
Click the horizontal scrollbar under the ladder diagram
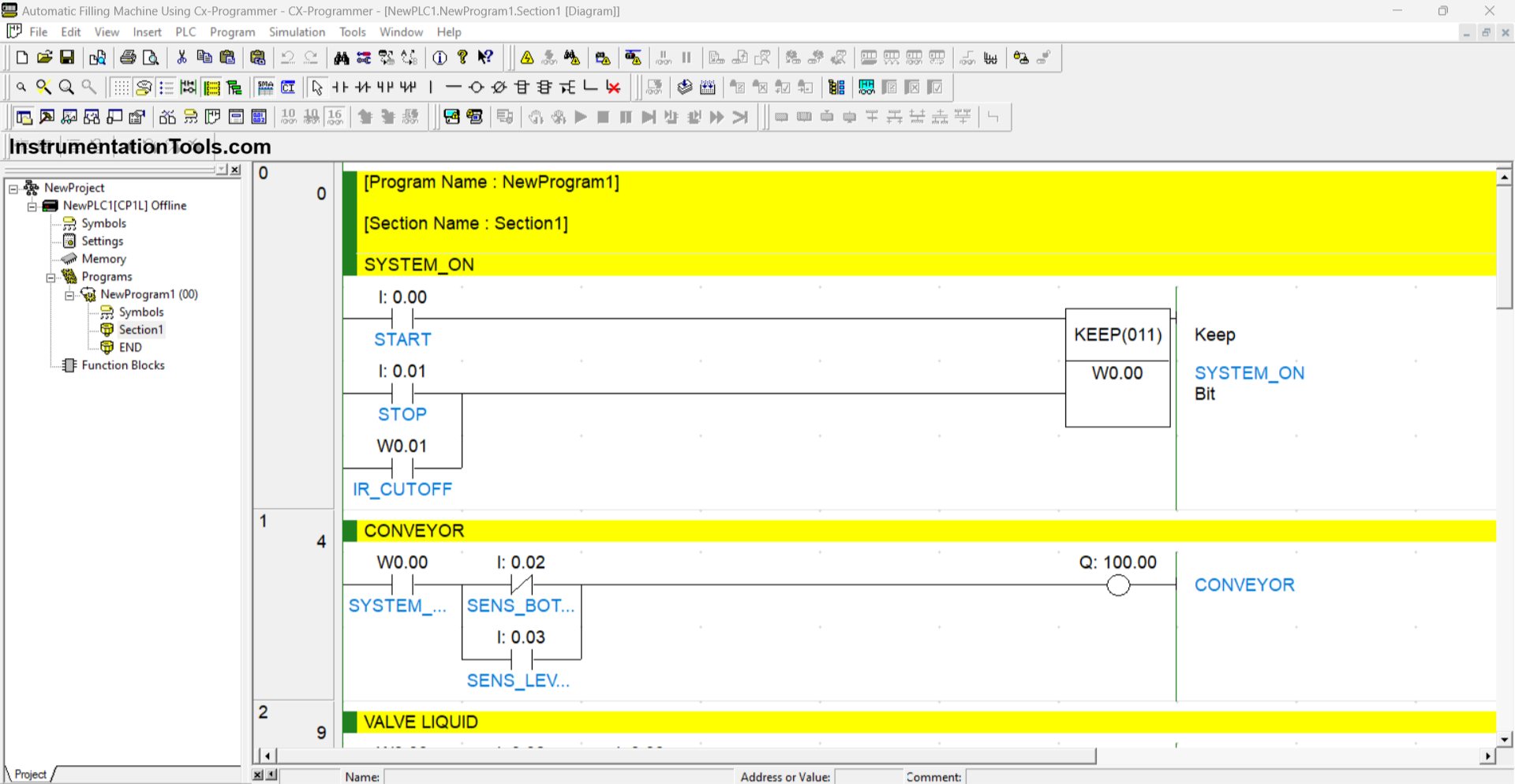pyautogui.click(x=685, y=756)
